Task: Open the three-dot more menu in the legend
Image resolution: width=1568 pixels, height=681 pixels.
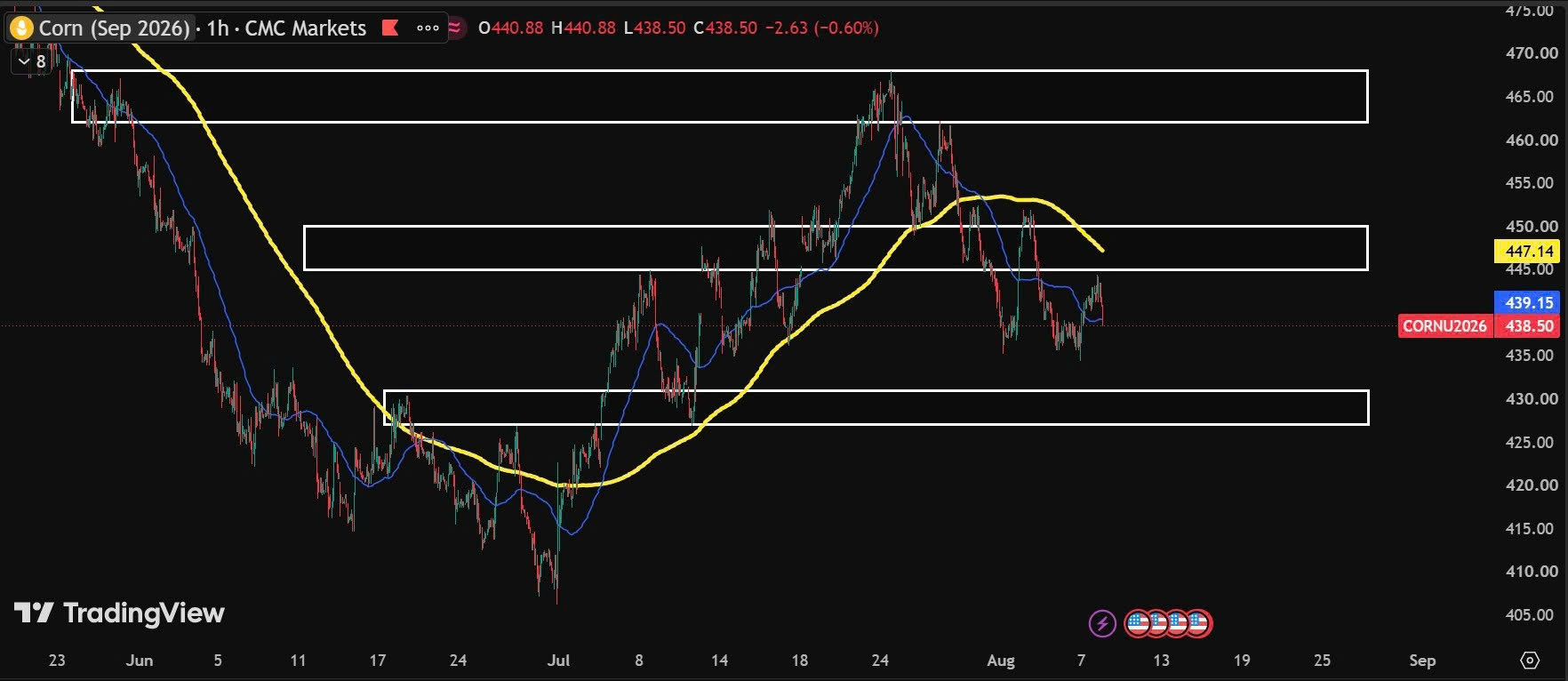Action: [x=428, y=28]
